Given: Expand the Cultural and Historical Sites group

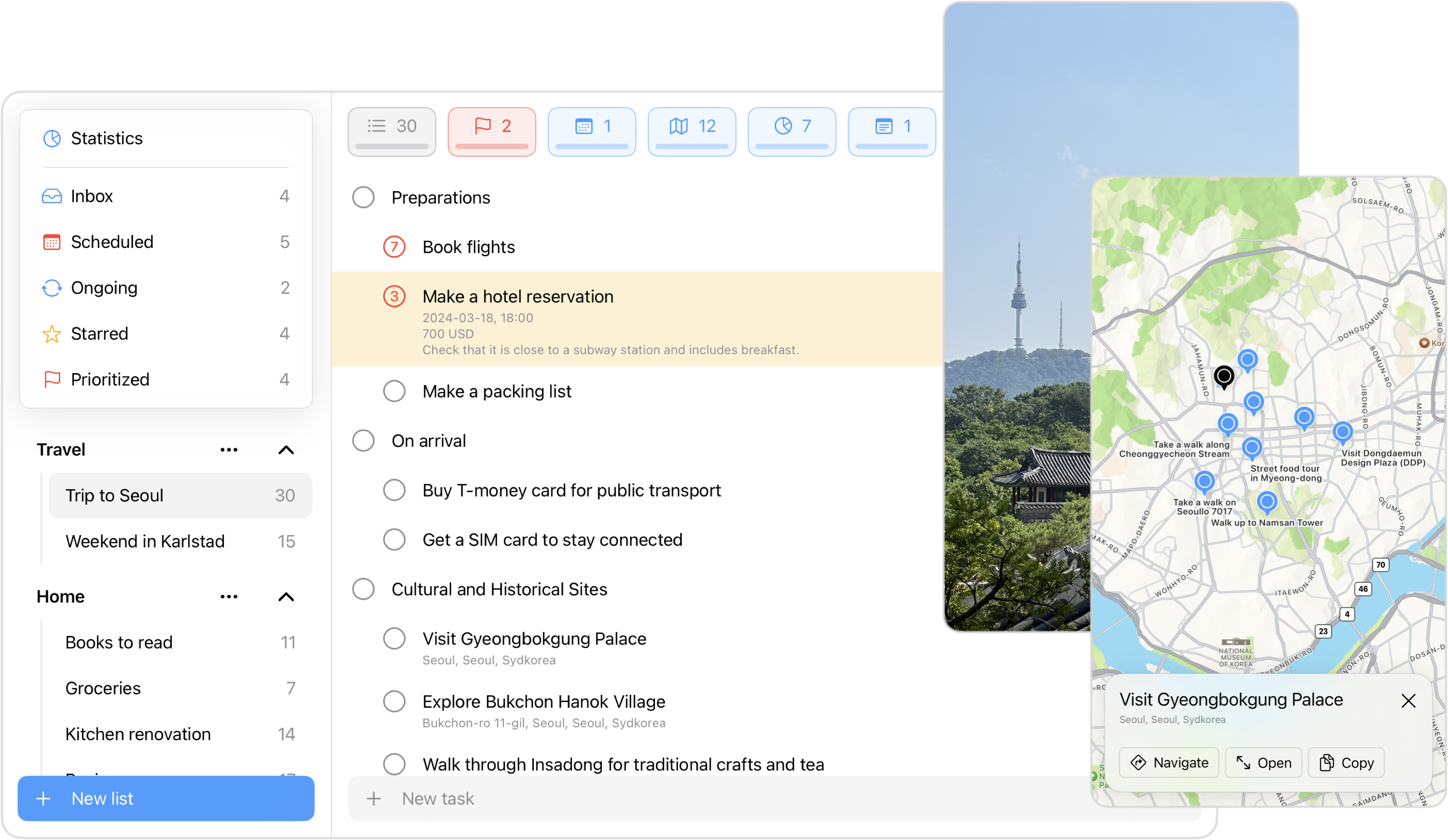Looking at the screenshot, I should point(499,589).
